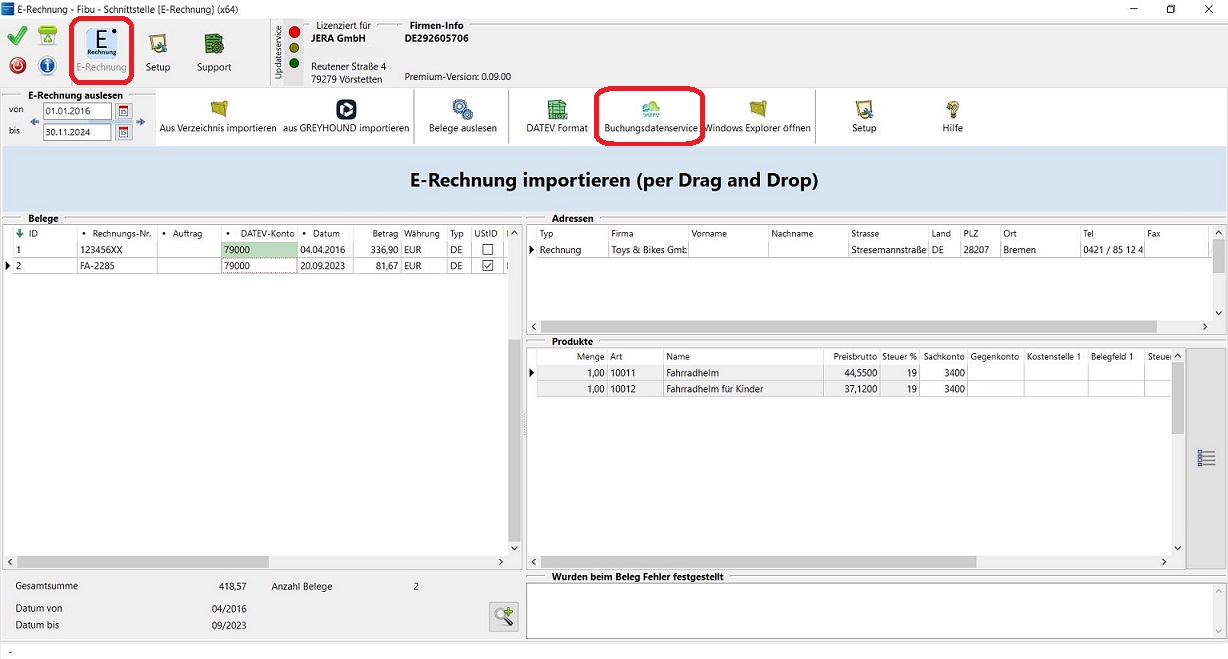1228x659 pixels.
Task: Open the Support section in top toolbar
Action: [213, 50]
